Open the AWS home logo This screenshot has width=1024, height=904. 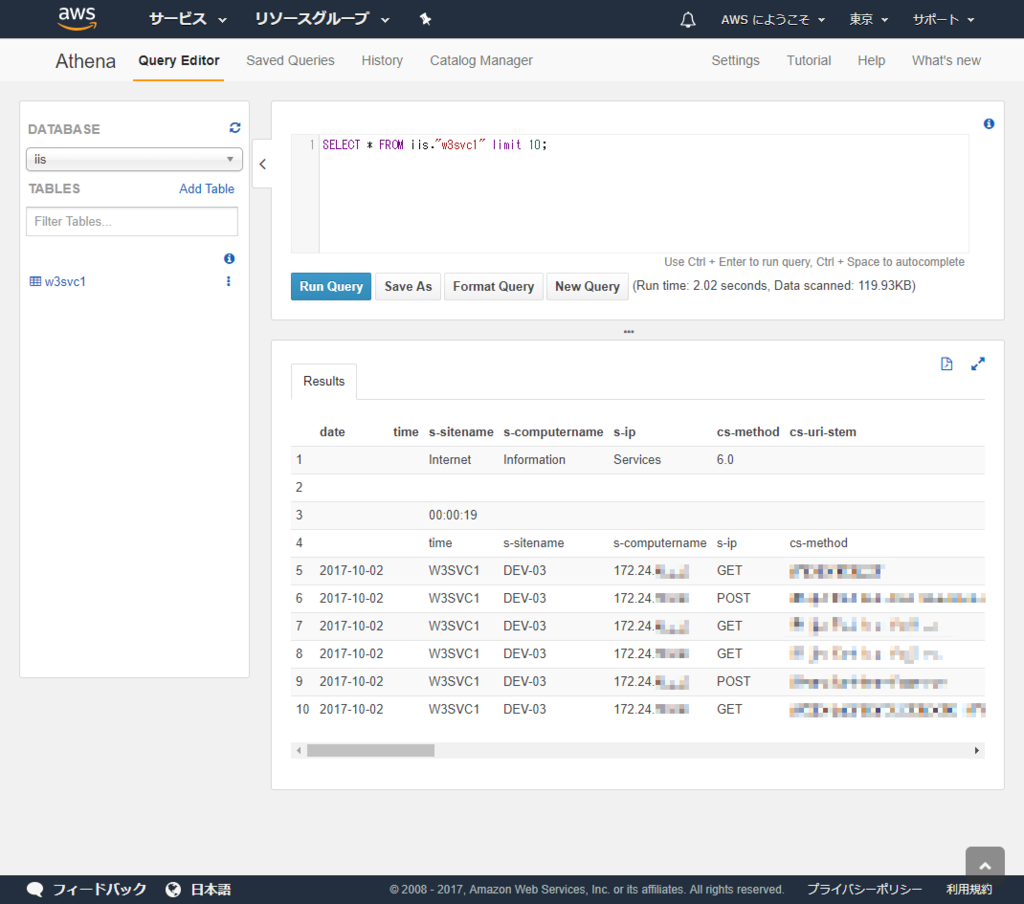click(77, 18)
